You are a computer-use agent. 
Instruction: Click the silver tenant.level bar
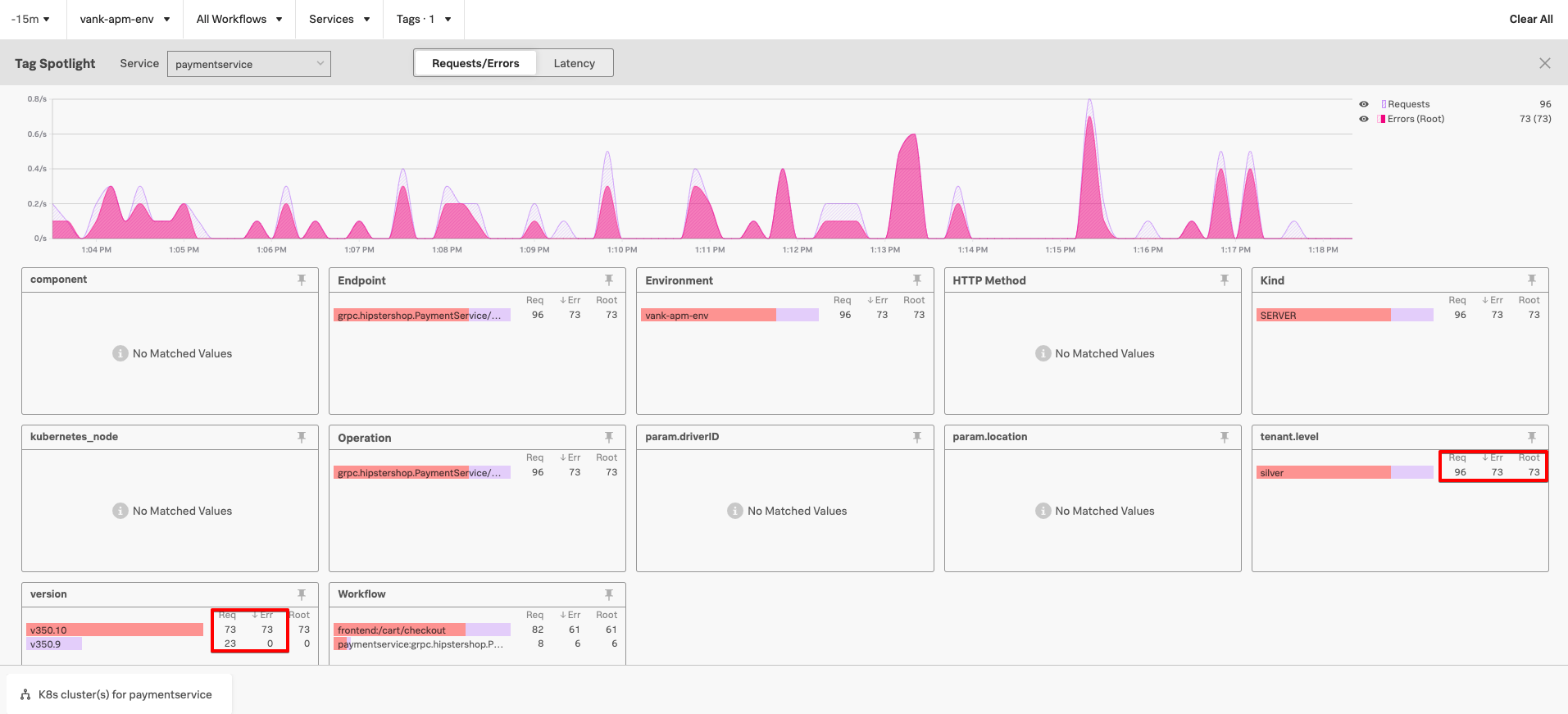1344,472
